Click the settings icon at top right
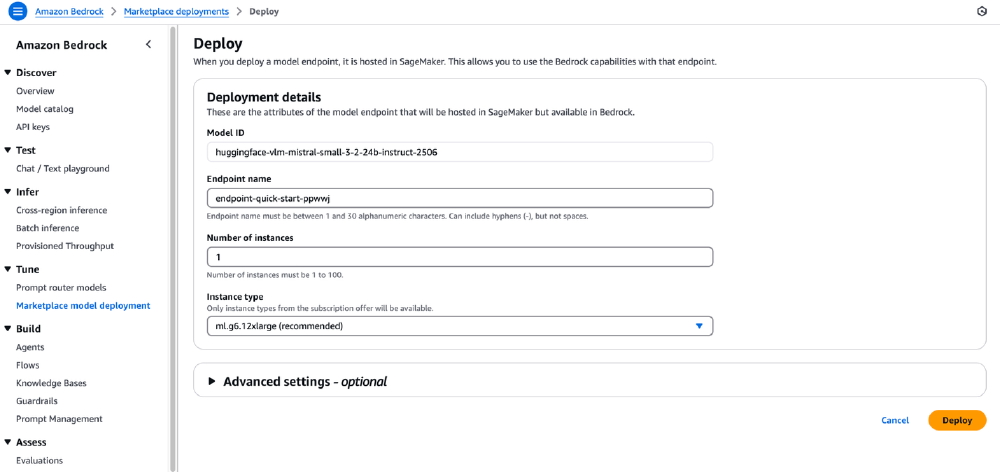1000x472 pixels. (x=981, y=11)
